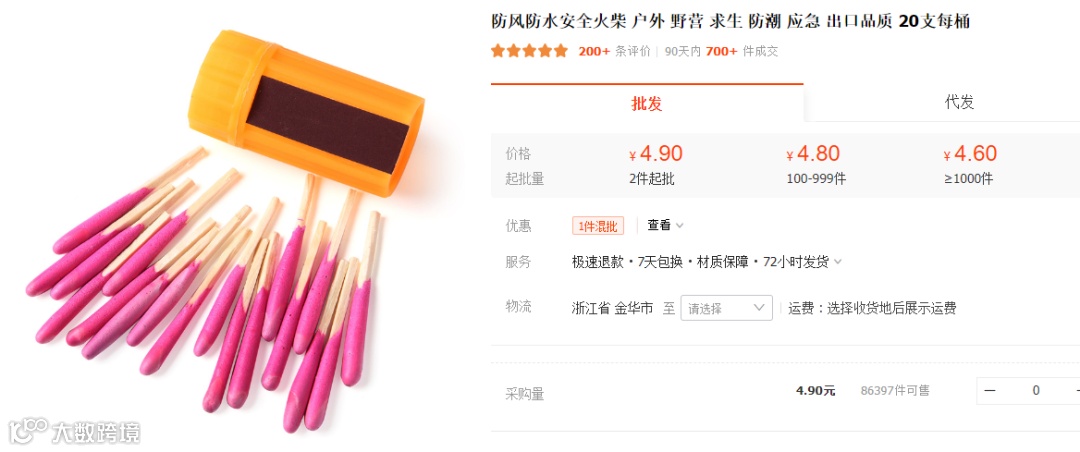This screenshot has height=452, width=1080.
Task: Select the ¥4.60 ≥1000件 price tier
Action: [970, 165]
